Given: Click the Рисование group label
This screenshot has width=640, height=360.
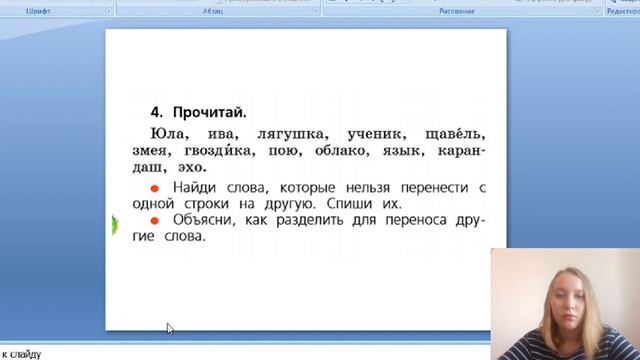Looking at the screenshot, I should (x=457, y=11).
